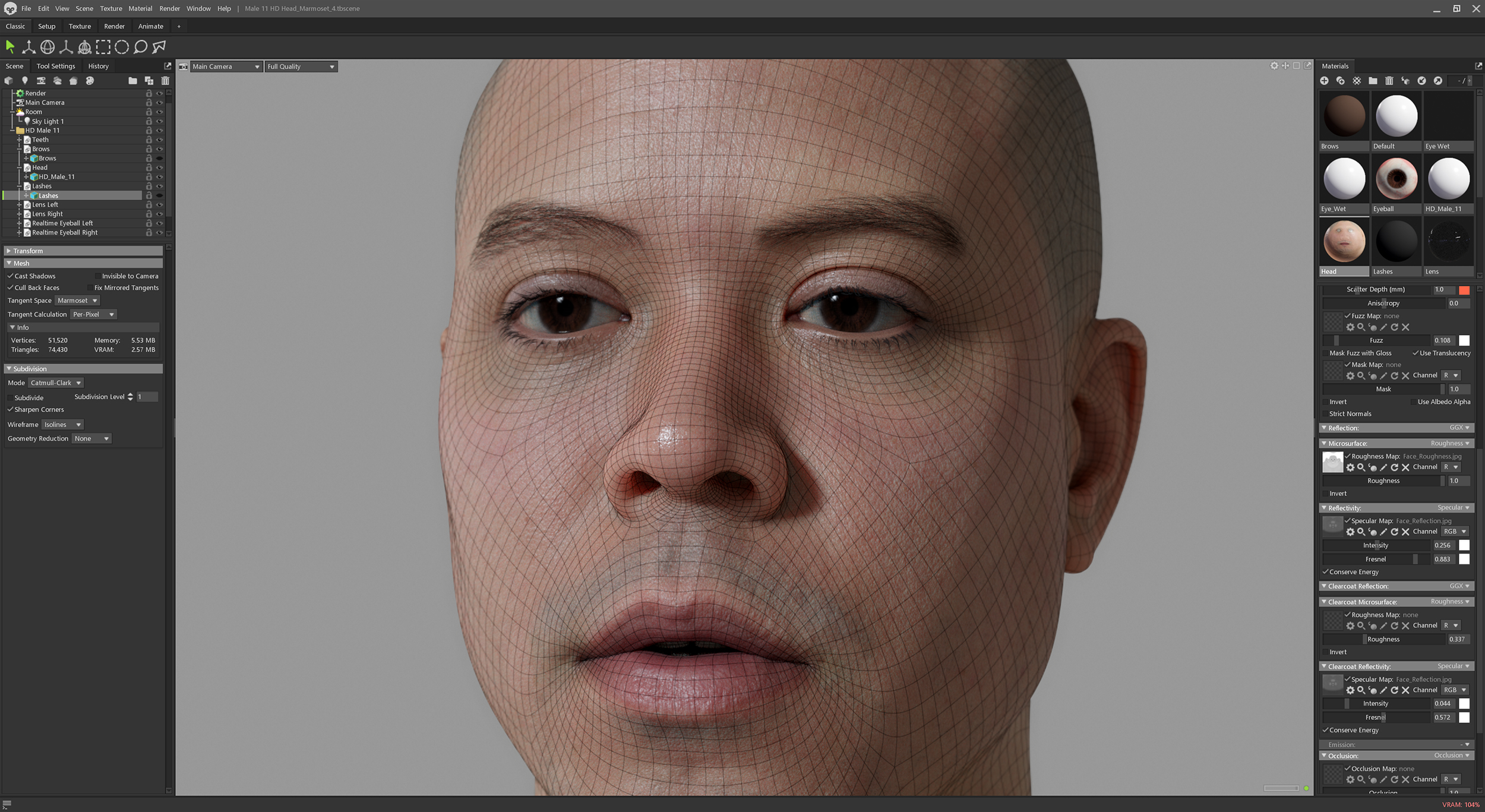Delete the selected material using the trash icon

(x=1389, y=81)
